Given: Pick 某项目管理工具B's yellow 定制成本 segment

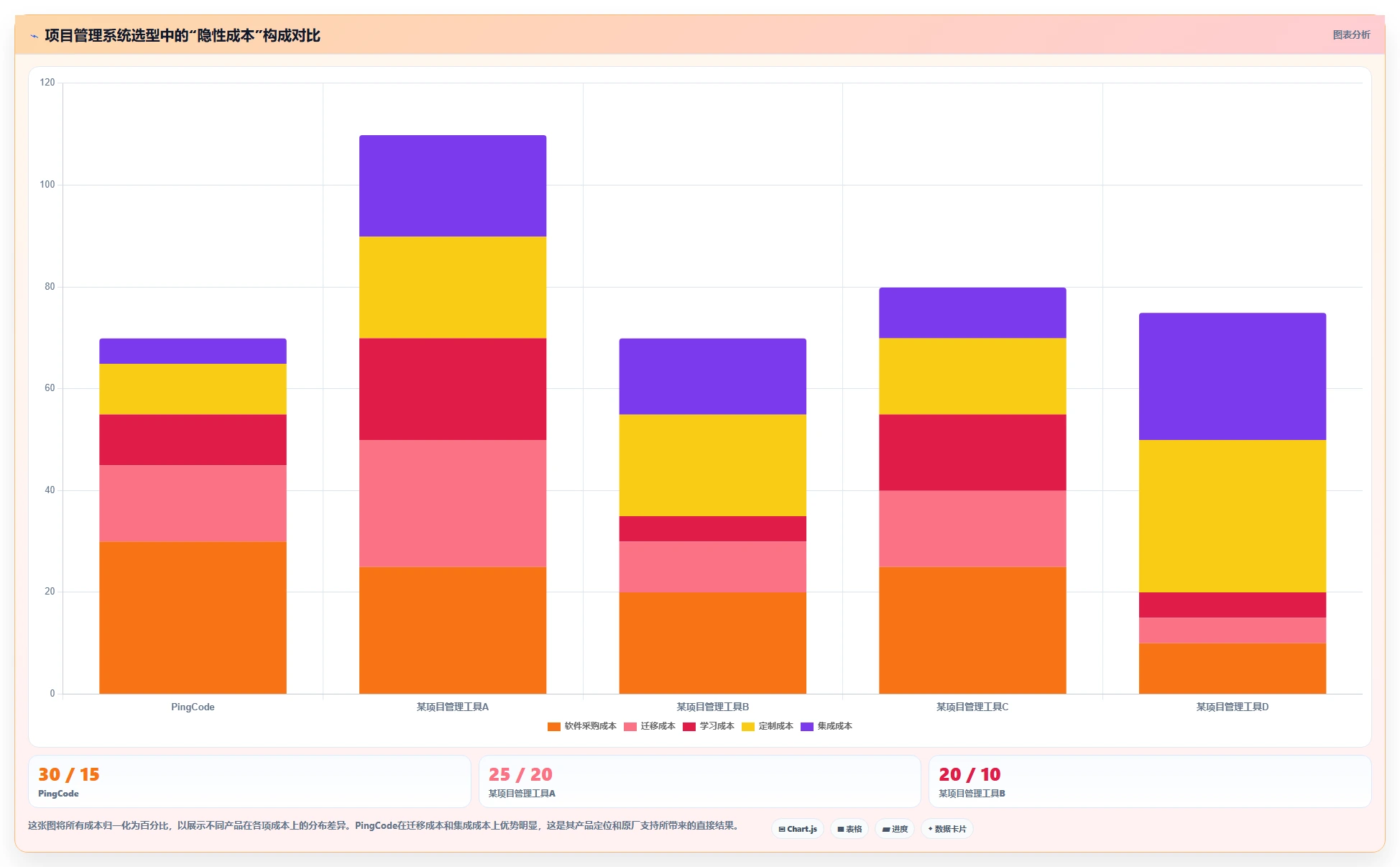Looking at the screenshot, I should pos(713,465).
